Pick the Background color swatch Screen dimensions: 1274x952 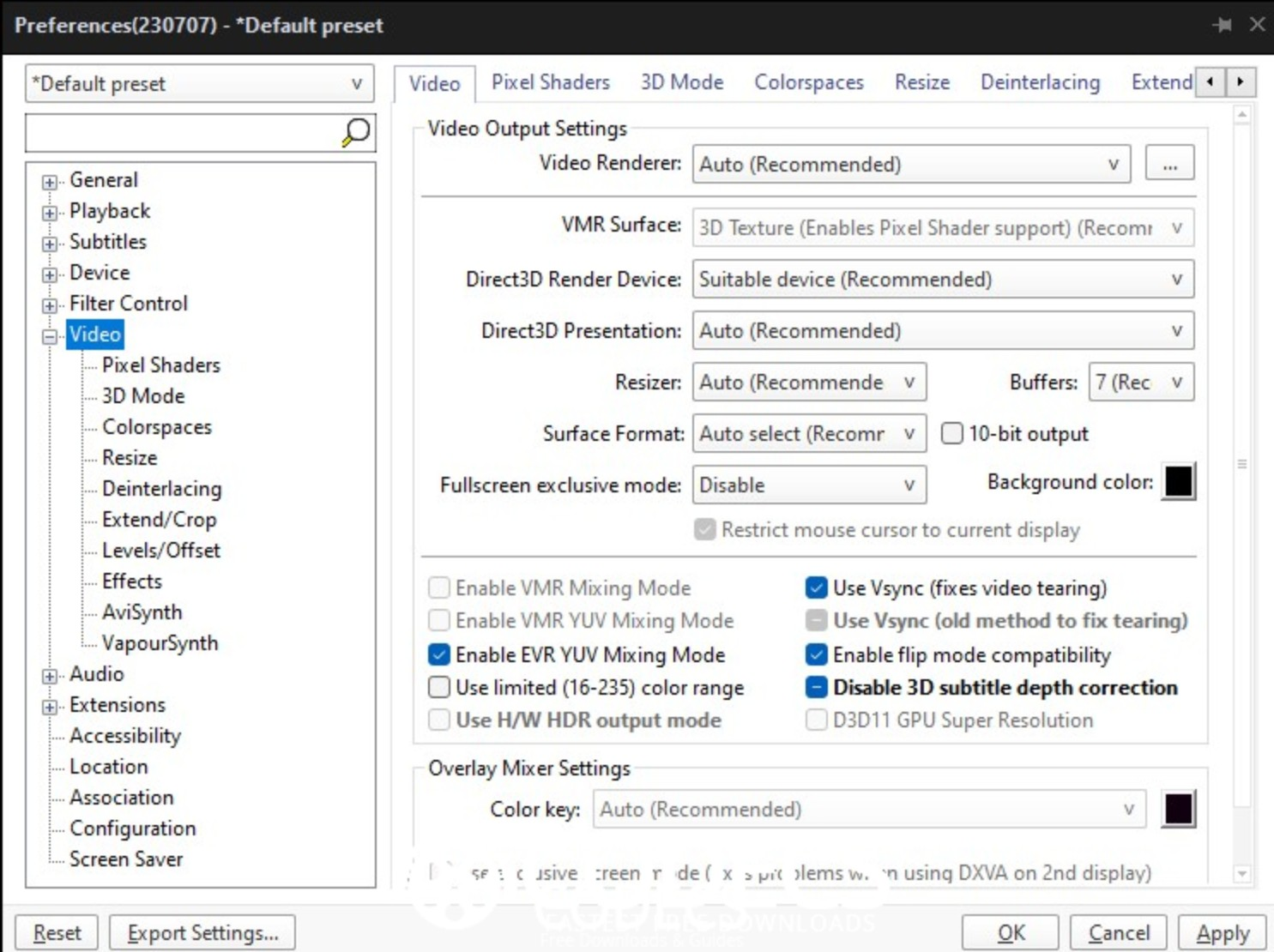coord(1179,481)
